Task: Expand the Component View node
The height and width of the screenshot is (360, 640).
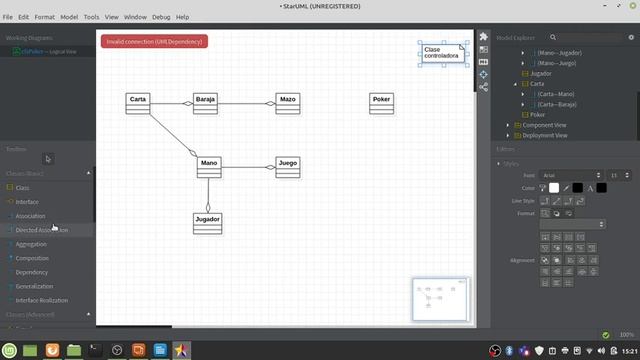Action: pos(508,125)
